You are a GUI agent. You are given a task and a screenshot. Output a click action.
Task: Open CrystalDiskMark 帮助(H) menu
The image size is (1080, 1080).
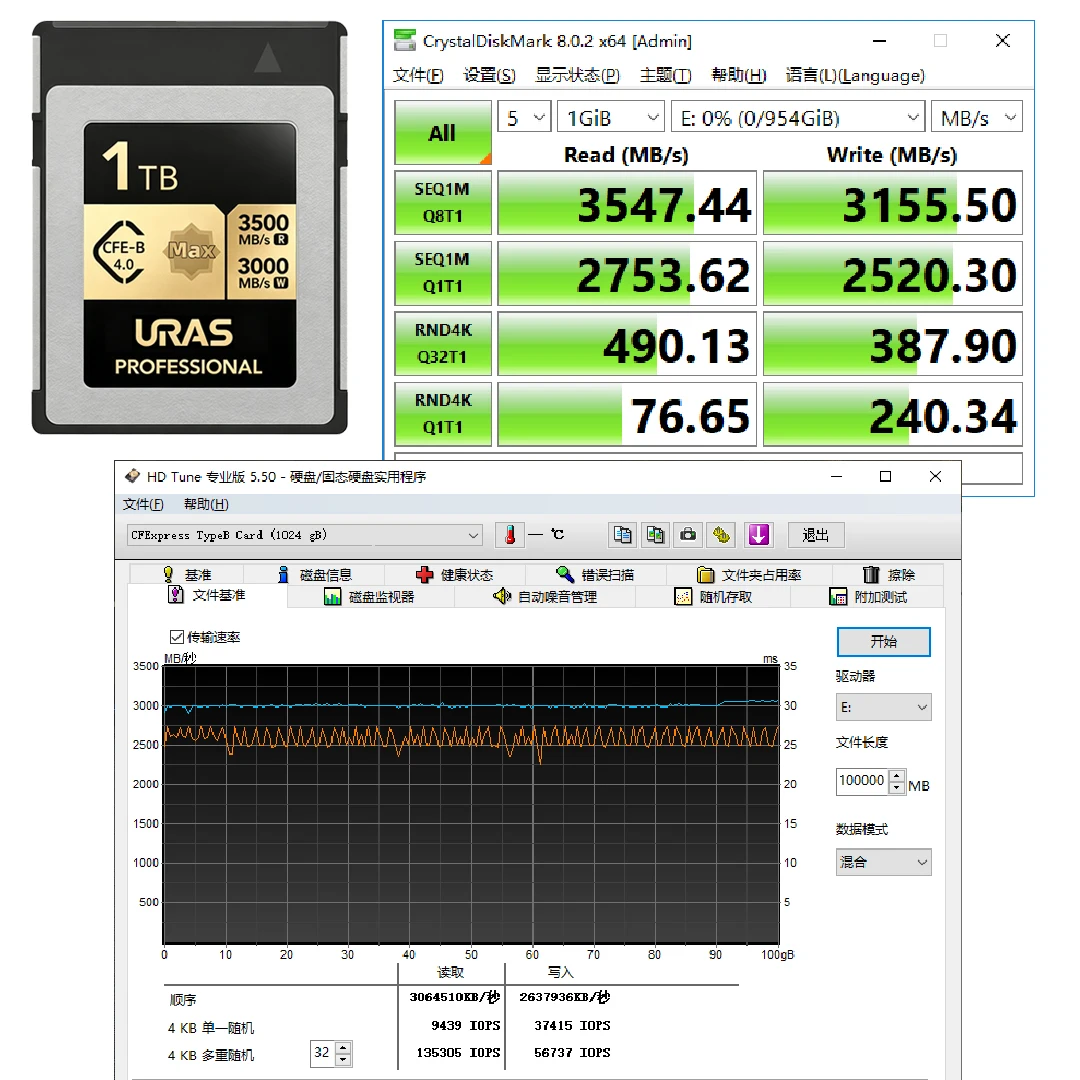click(738, 75)
